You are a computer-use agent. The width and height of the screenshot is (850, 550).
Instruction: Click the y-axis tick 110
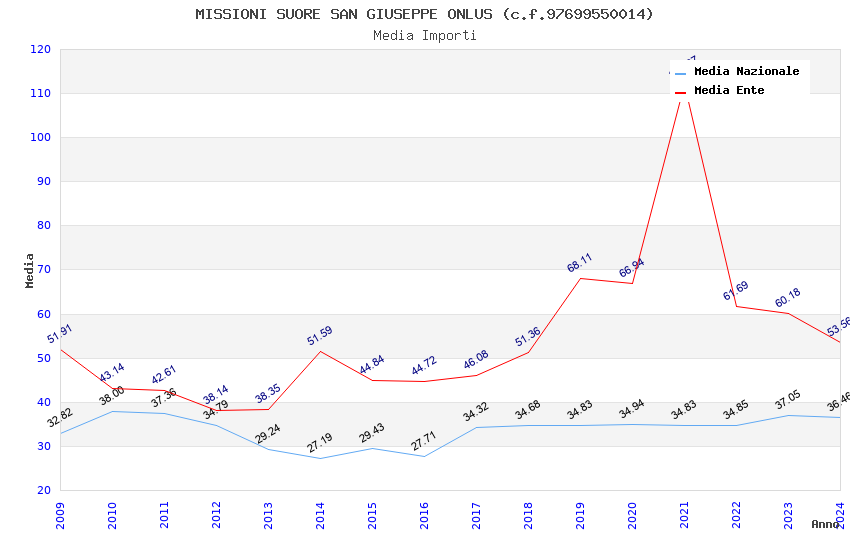click(x=40, y=93)
